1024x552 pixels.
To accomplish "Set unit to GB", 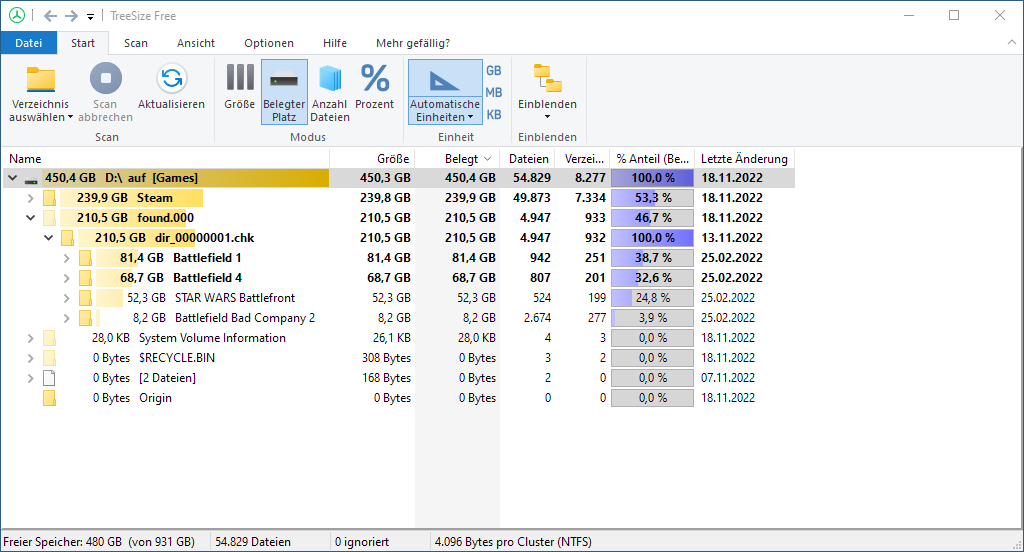I will [x=494, y=71].
